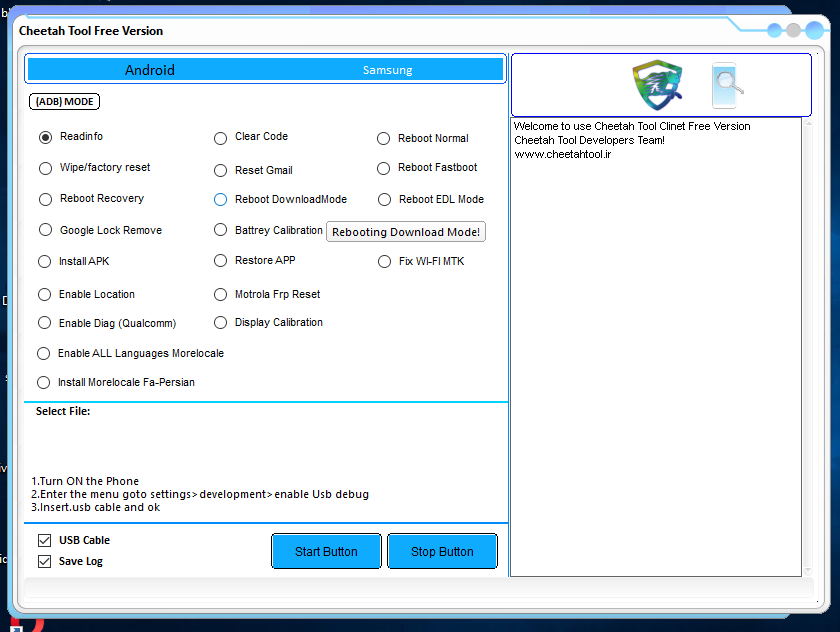Click the gray circle window button
The height and width of the screenshot is (632, 840).
tap(793, 31)
